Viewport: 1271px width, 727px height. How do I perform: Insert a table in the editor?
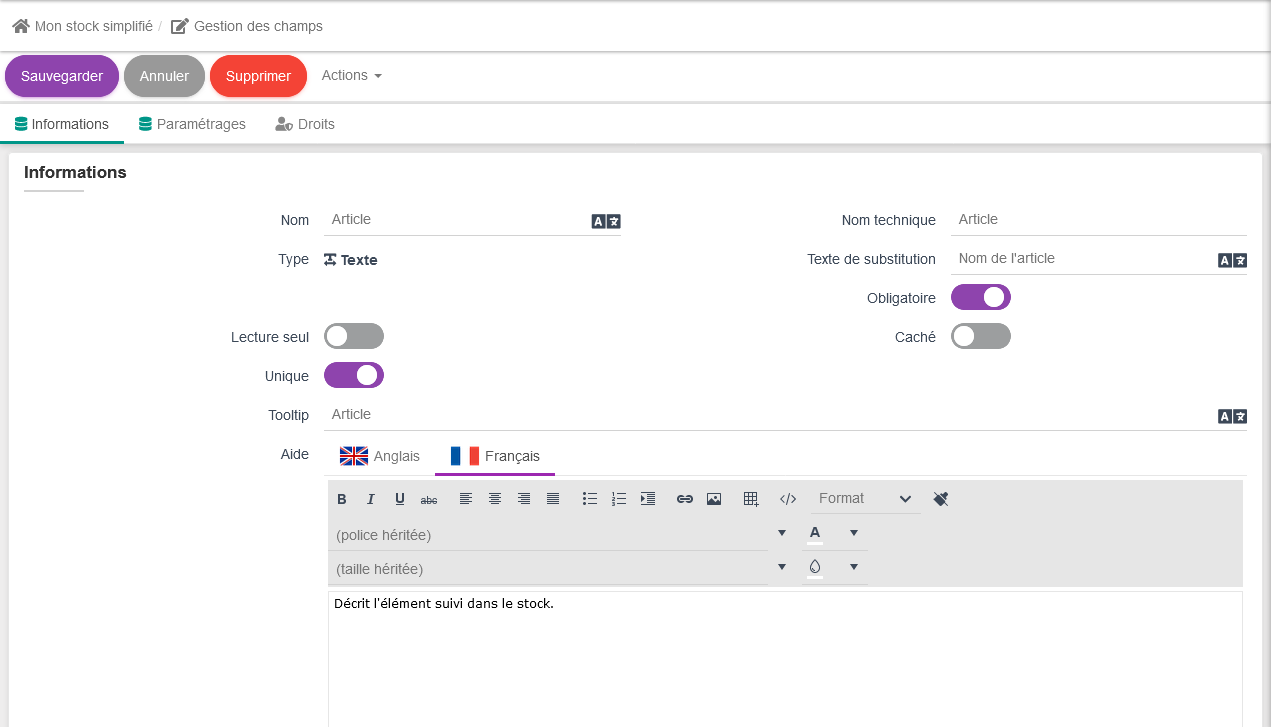point(751,499)
